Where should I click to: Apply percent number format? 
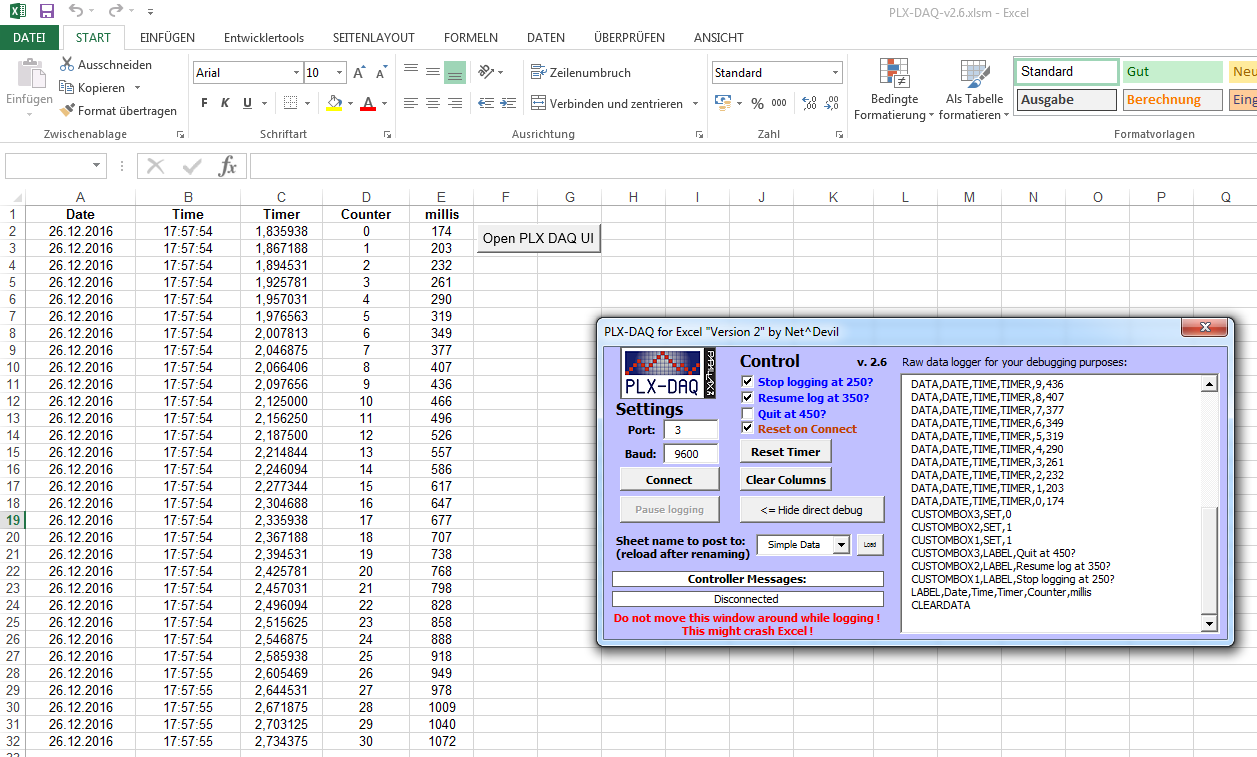click(757, 103)
